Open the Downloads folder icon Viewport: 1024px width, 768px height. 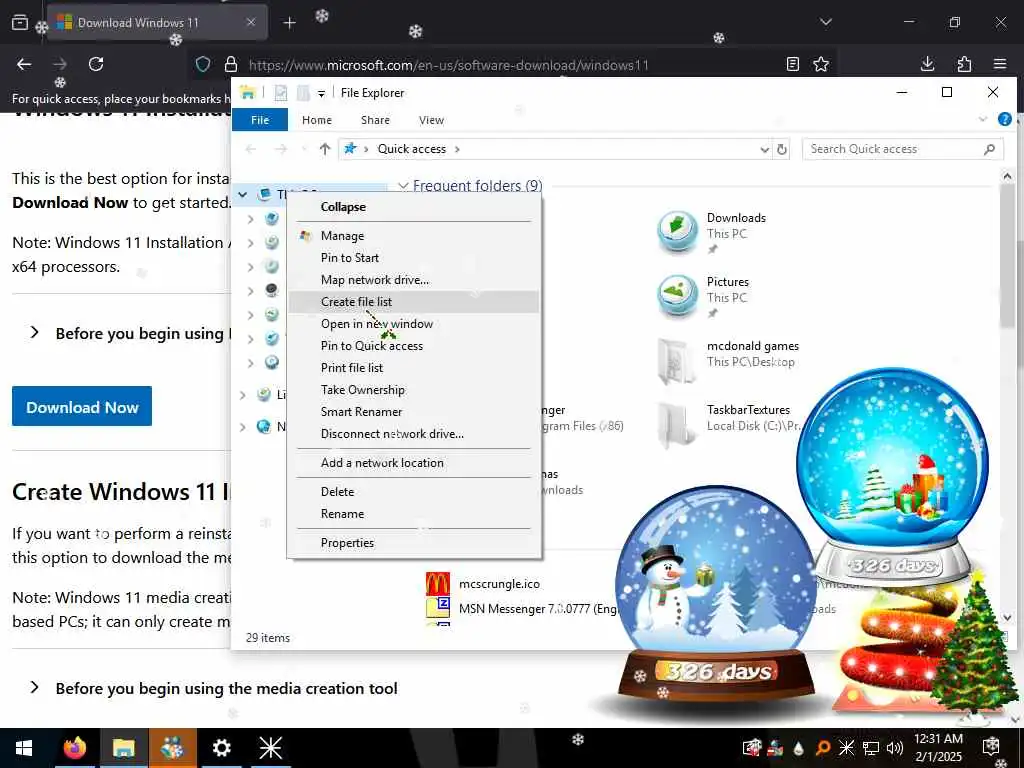click(x=677, y=231)
